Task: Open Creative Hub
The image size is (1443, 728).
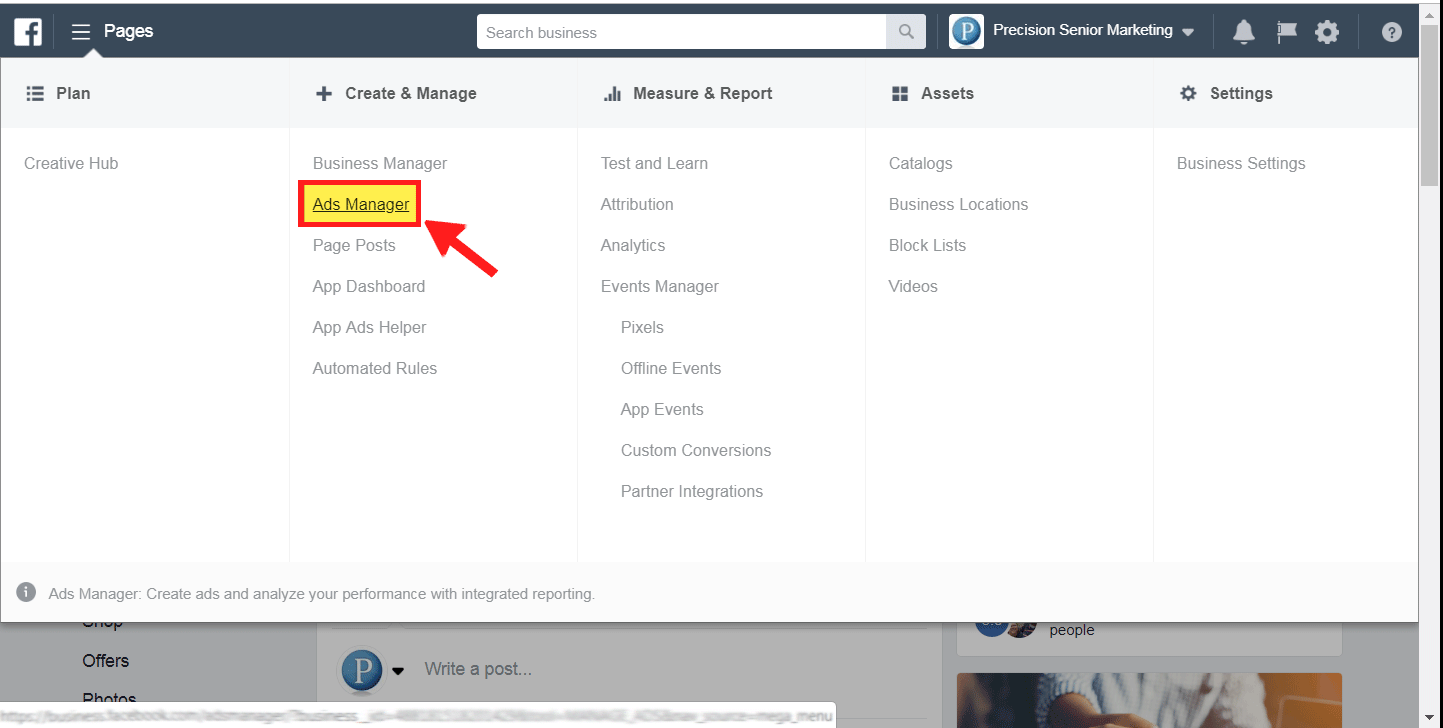Action: coord(71,163)
